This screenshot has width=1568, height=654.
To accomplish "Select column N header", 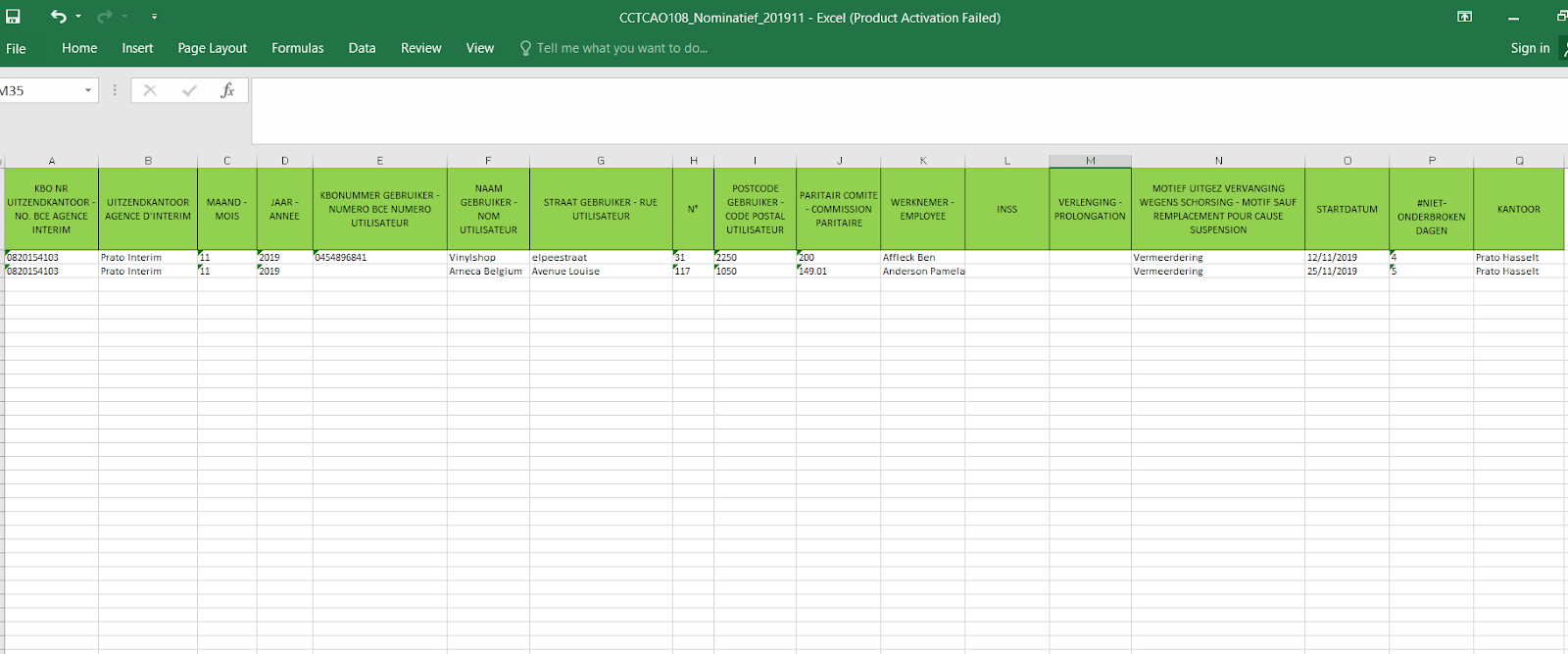I will click(x=1218, y=161).
